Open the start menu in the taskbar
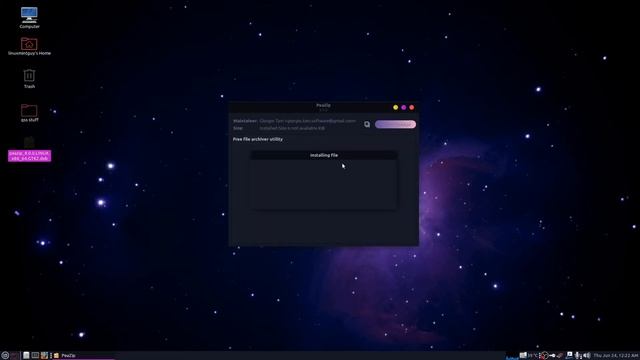Screen dimensions: 640x360 click(5, 356)
